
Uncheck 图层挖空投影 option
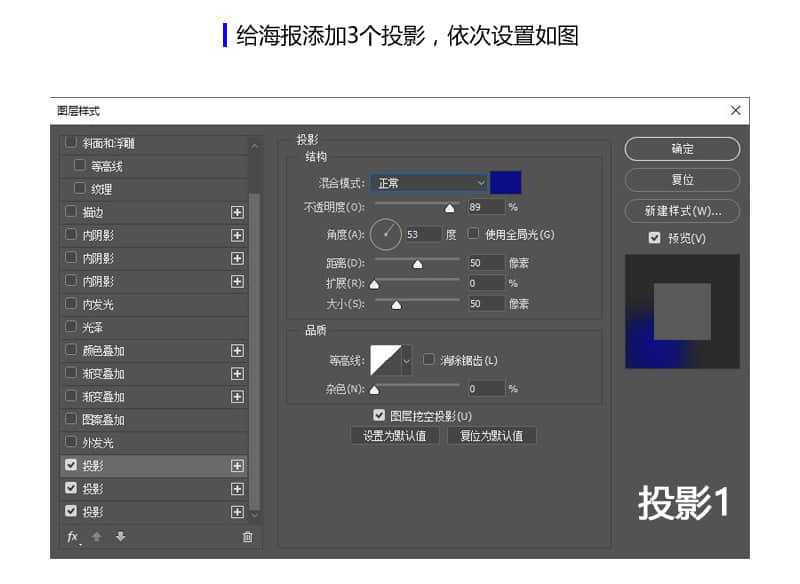[x=379, y=416]
